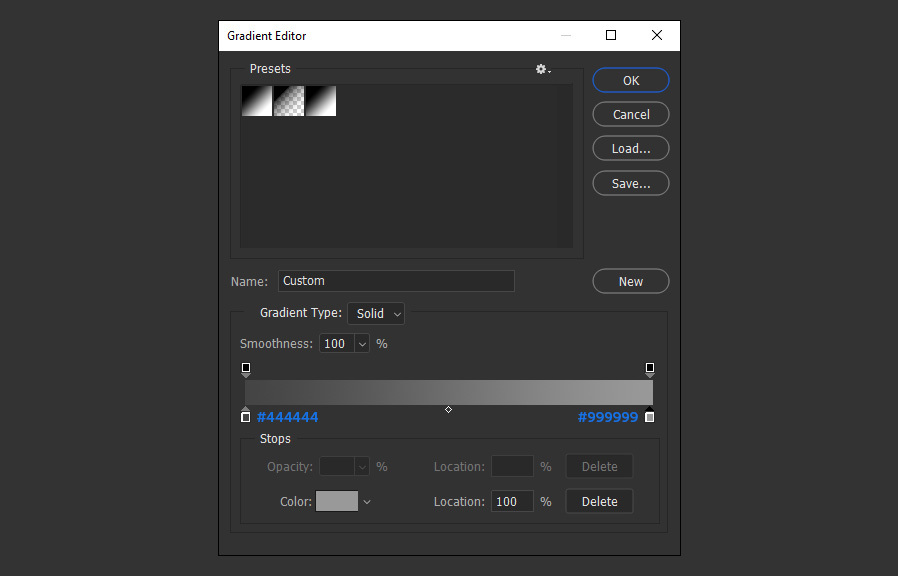Expand the Color dropdown arrow

(x=367, y=502)
